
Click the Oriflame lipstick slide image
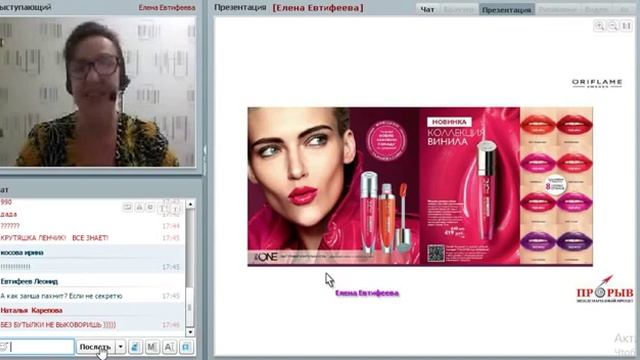pos(420,187)
